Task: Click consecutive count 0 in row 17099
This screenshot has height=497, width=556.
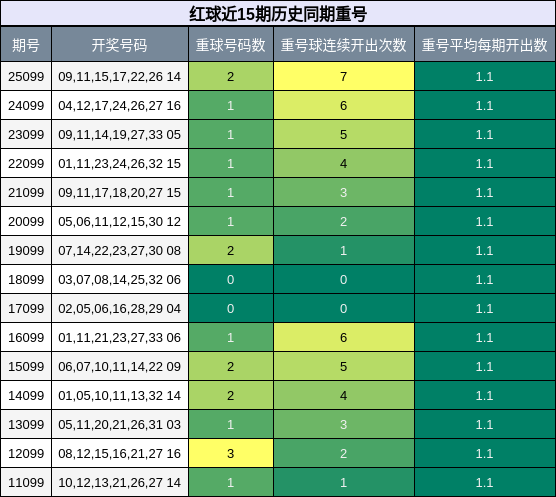Action: (344, 309)
